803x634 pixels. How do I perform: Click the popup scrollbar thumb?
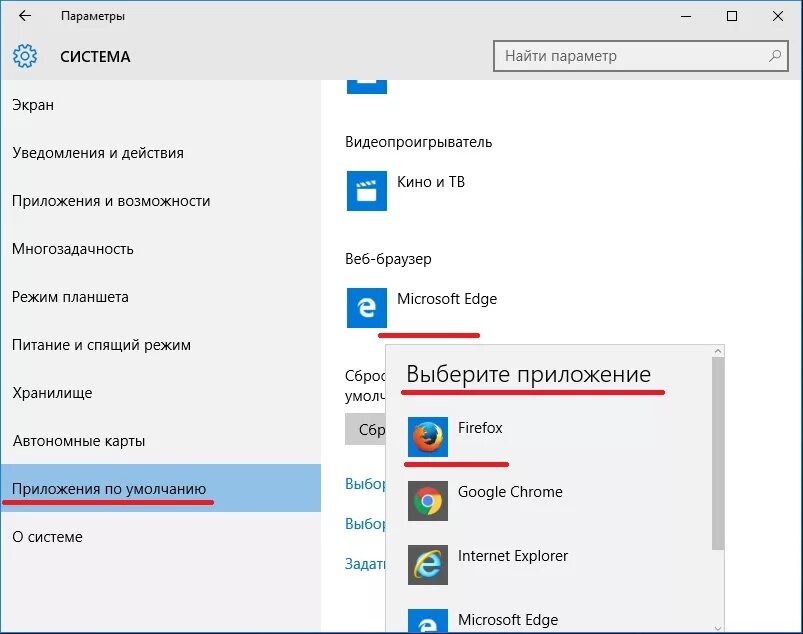pyautogui.click(x=718, y=454)
